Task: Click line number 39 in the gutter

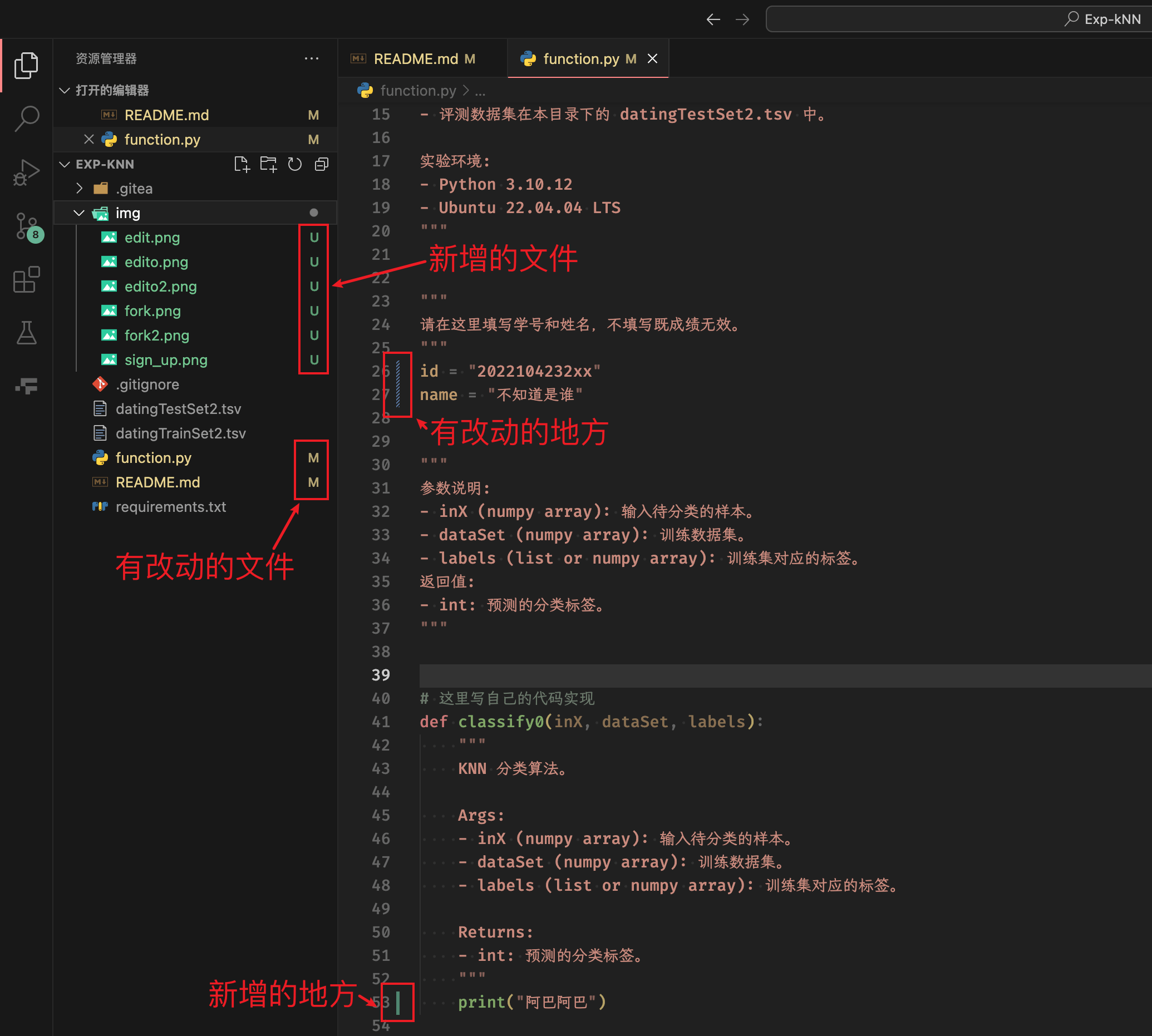Action: coord(381,675)
